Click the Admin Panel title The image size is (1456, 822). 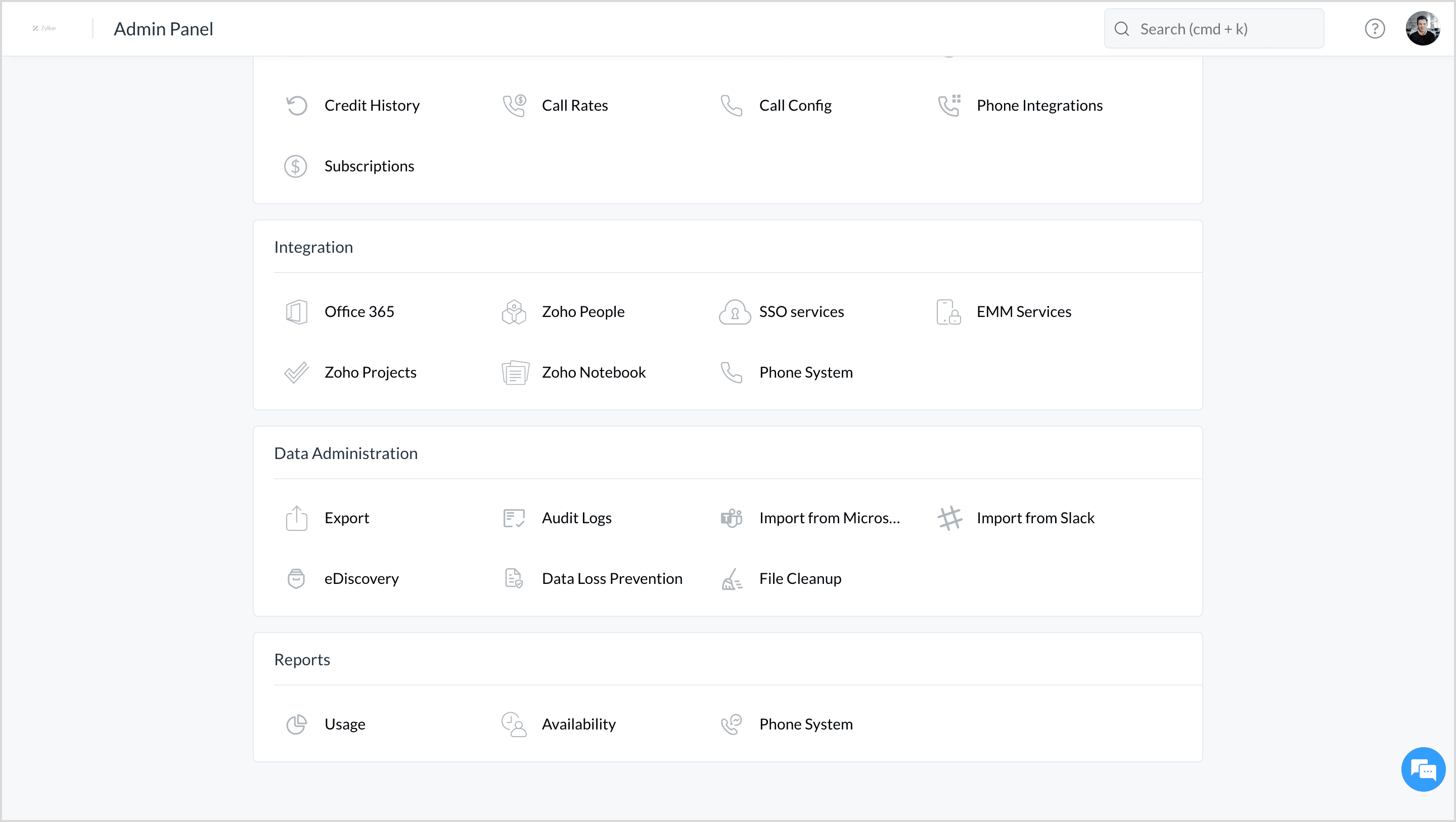coord(163,29)
